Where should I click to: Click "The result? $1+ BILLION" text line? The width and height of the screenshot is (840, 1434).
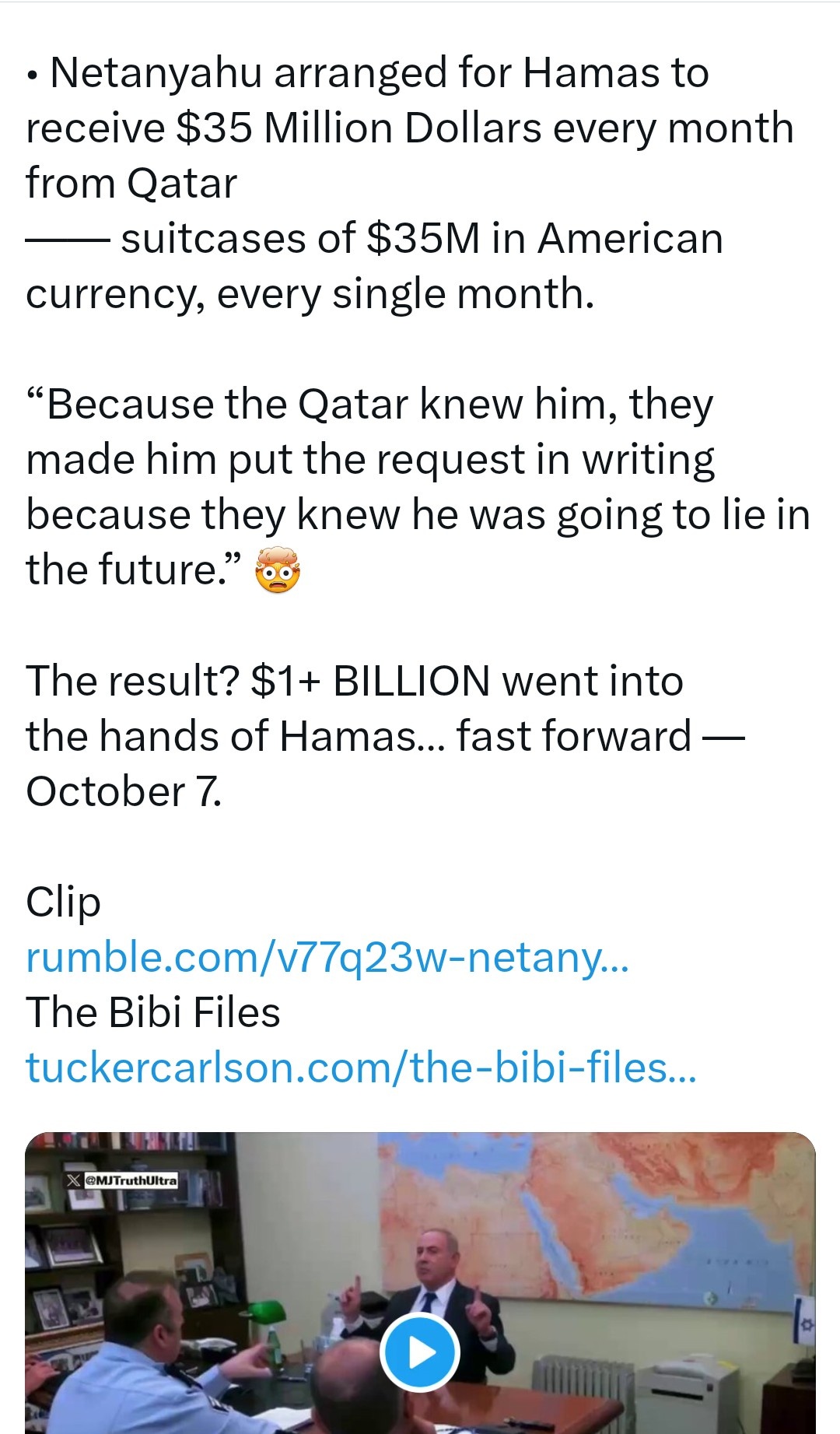[x=354, y=682]
